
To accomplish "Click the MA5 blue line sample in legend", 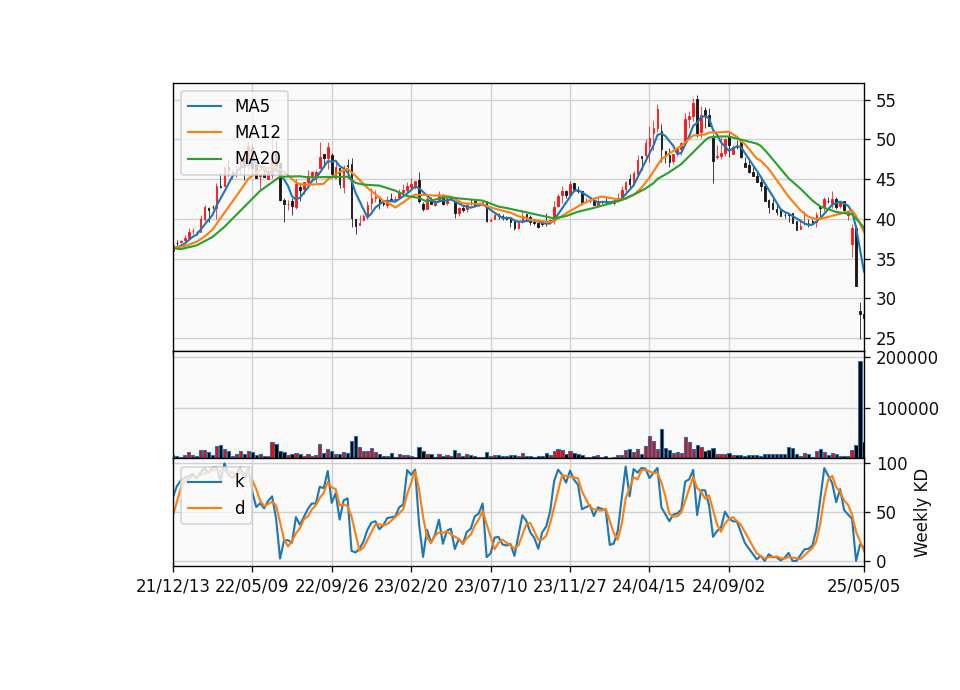I will 204,106.
